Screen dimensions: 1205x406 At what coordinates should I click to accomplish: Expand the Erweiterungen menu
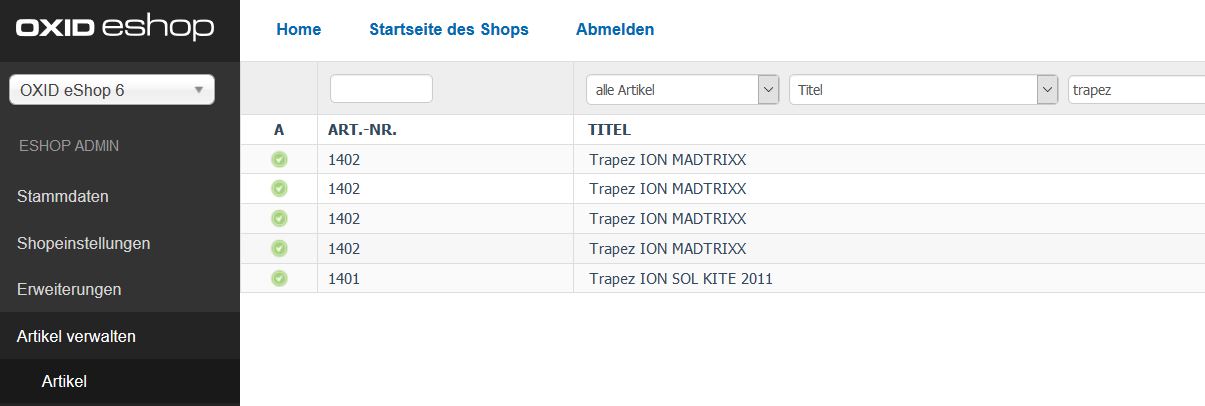69,289
